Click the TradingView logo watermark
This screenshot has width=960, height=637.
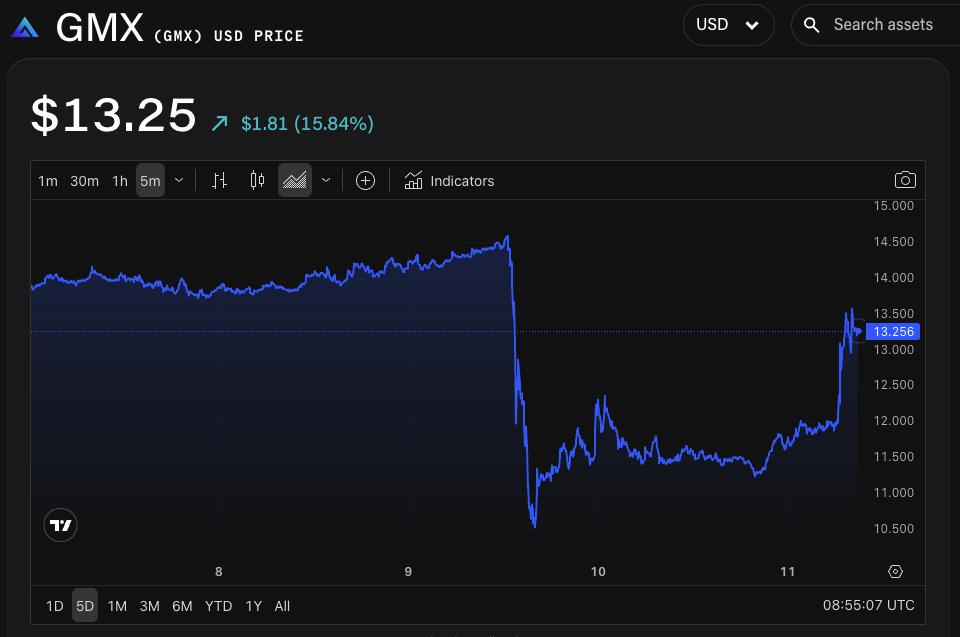click(x=60, y=524)
